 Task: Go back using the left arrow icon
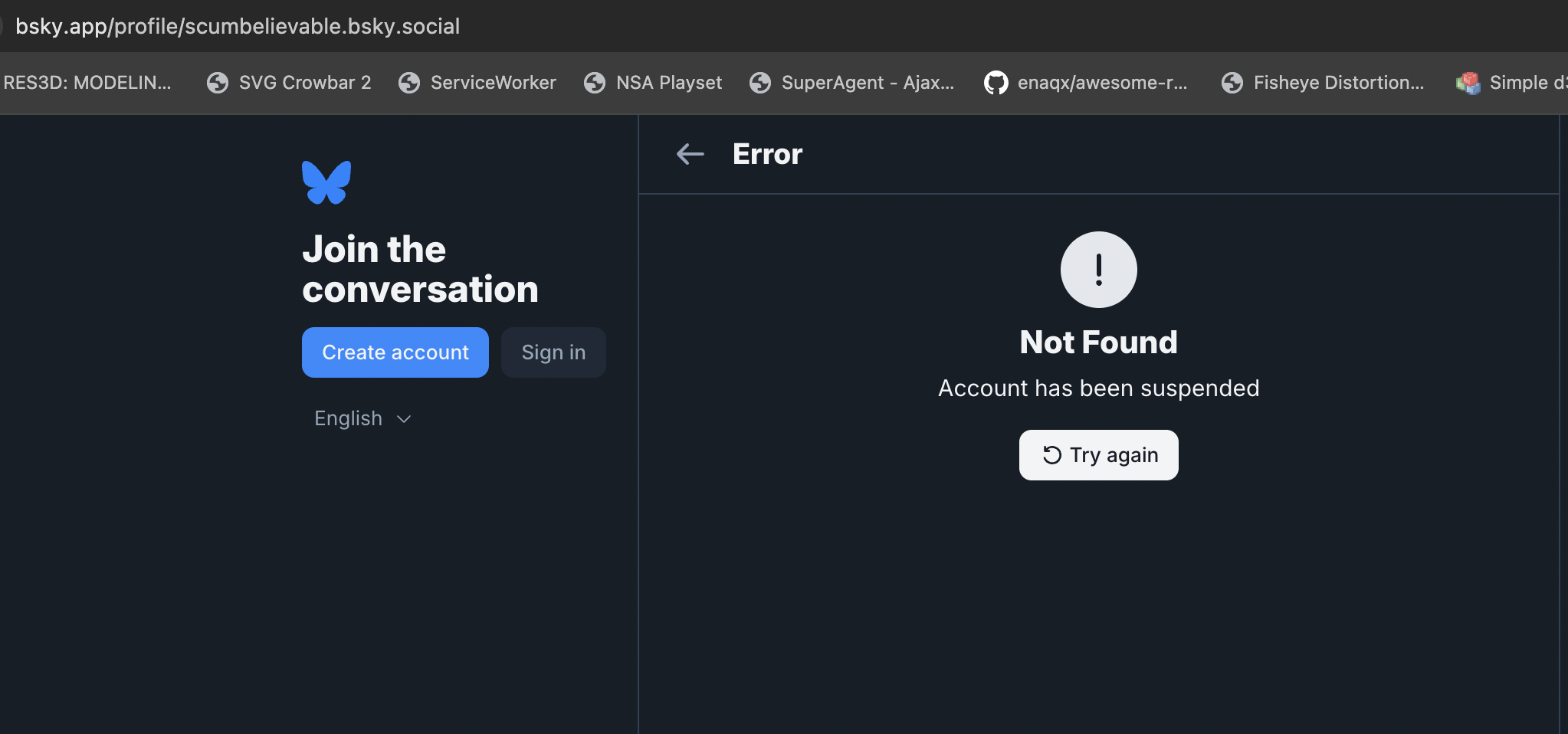tap(691, 154)
